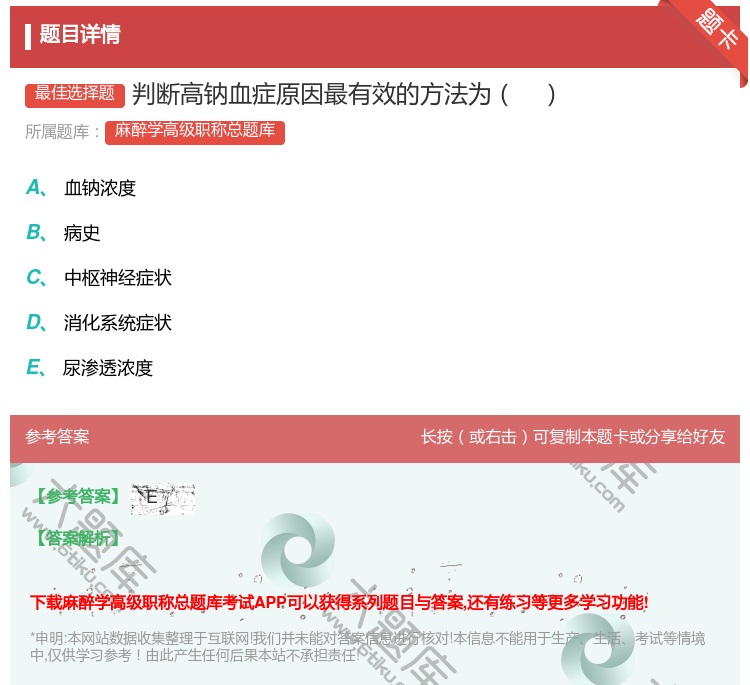Select option C 中枢神经症状
The height and width of the screenshot is (685, 750).
[99, 278]
